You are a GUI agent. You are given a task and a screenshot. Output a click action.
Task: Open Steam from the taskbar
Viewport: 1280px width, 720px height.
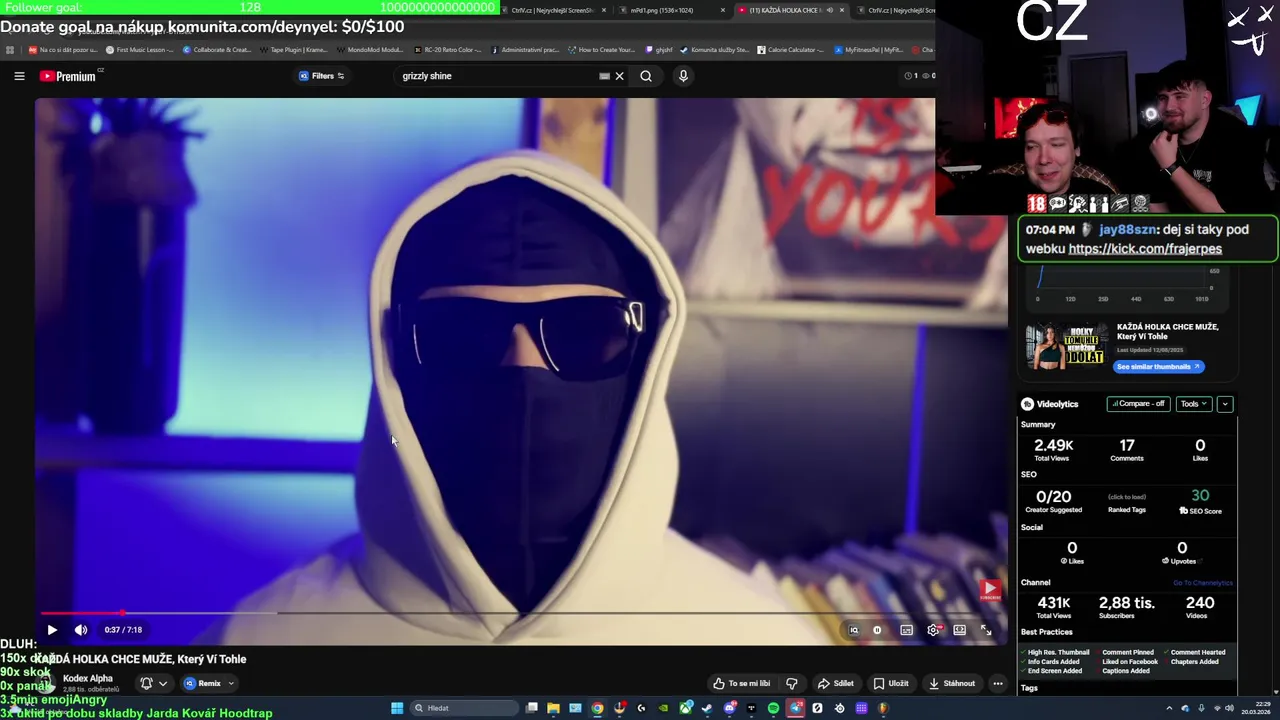coord(707,708)
